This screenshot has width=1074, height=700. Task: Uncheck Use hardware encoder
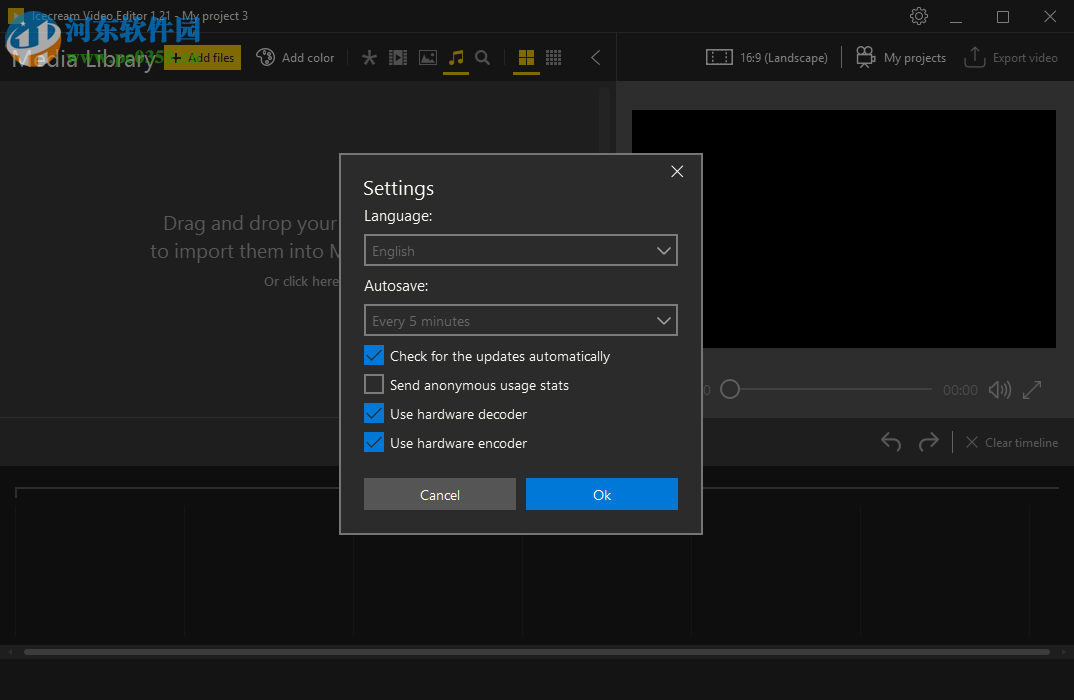coord(374,442)
